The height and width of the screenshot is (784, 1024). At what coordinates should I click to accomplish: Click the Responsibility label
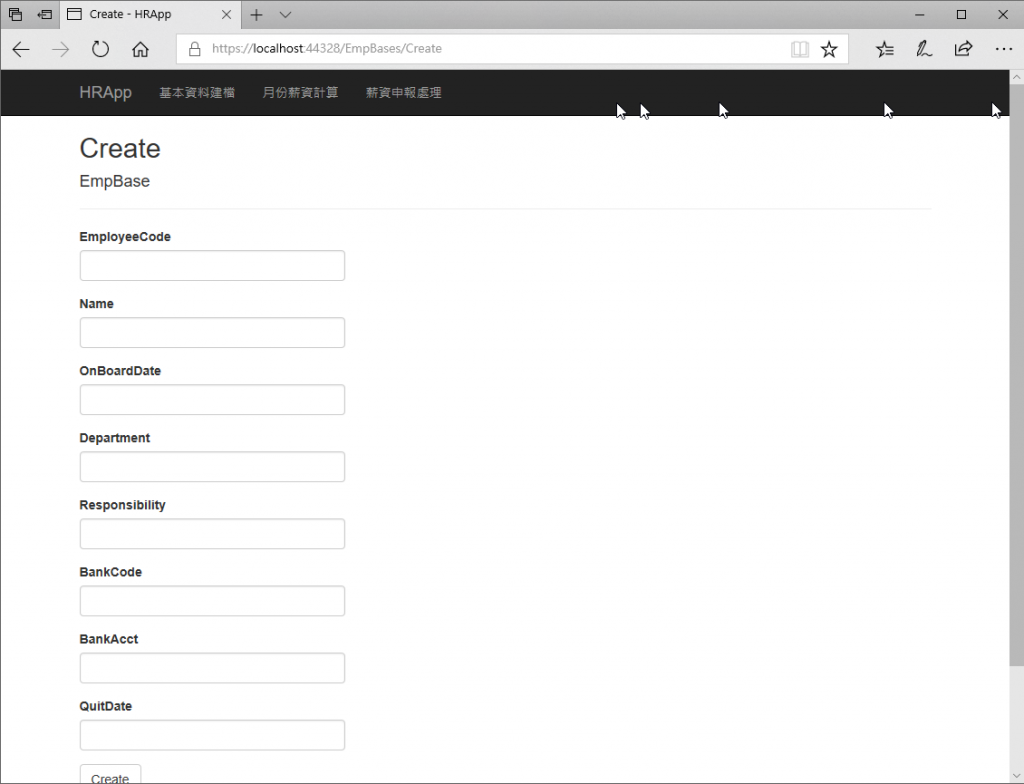pyautogui.click(x=122, y=505)
